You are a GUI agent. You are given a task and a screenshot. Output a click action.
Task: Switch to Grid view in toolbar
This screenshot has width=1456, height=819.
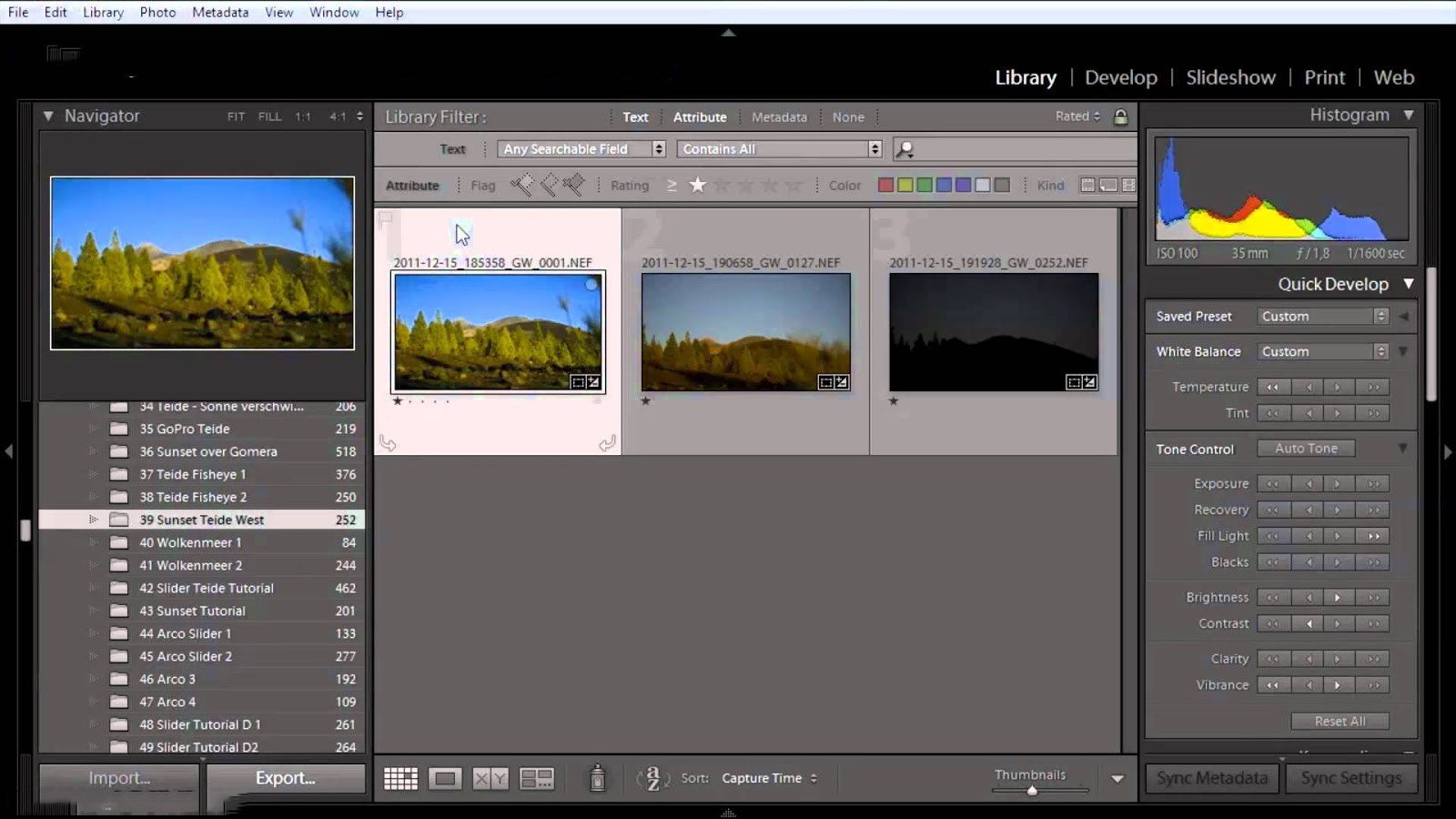pos(400,778)
